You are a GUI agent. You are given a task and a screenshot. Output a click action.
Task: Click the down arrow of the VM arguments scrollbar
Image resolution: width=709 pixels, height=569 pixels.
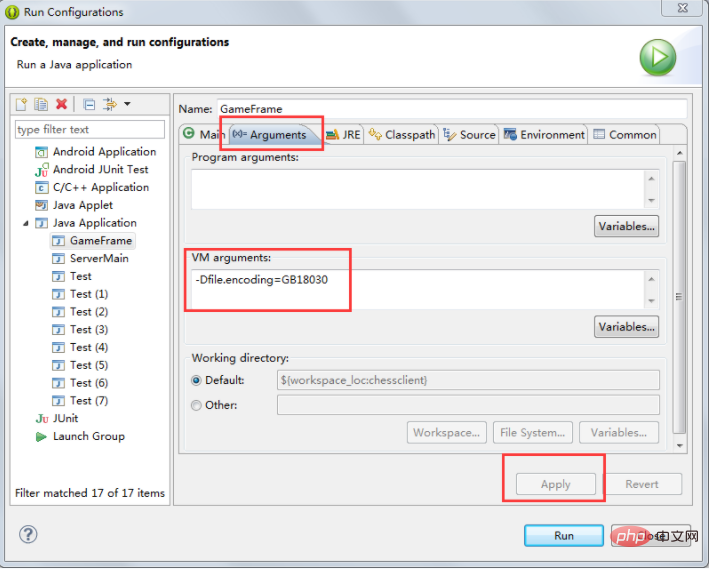652,301
